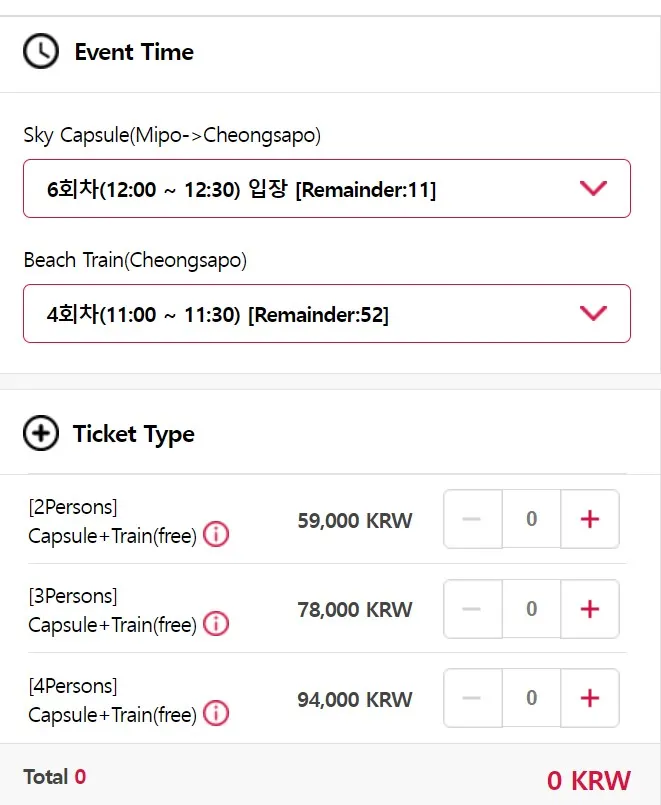
Task: Click the 2Persons quantity number field
Action: pyautogui.click(x=531, y=519)
